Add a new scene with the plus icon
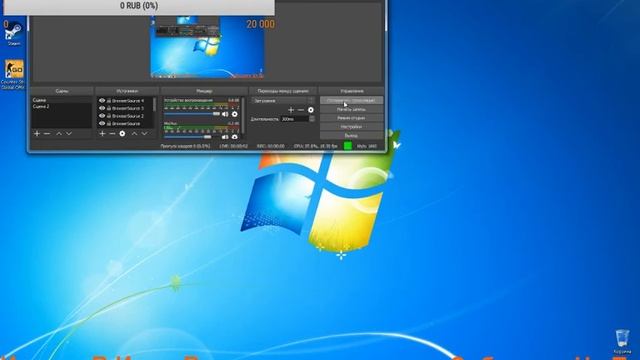Viewport: 640px width, 360px height. pyautogui.click(x=37, y=133)
